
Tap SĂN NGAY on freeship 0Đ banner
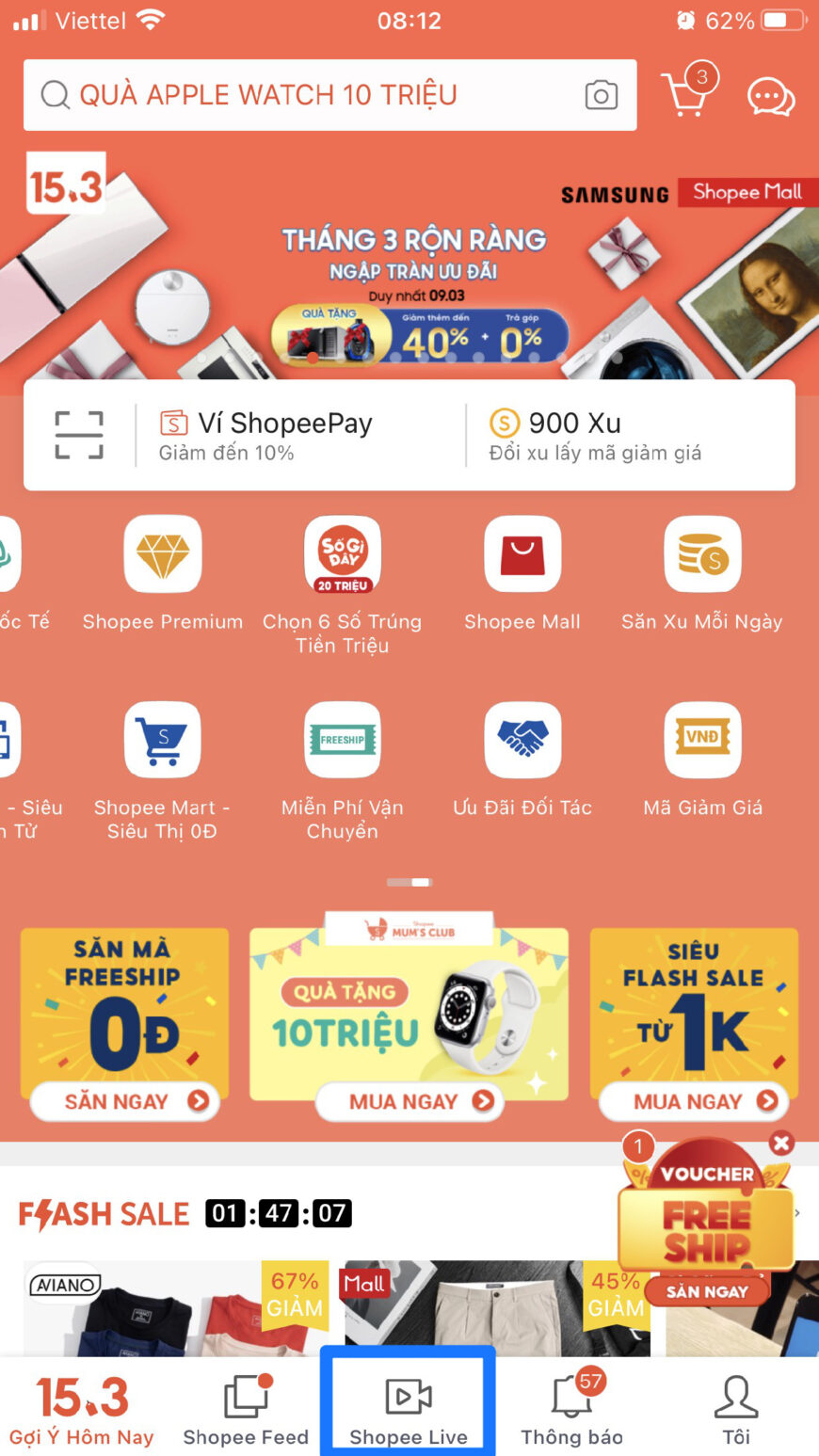(x=124, y=1101)
